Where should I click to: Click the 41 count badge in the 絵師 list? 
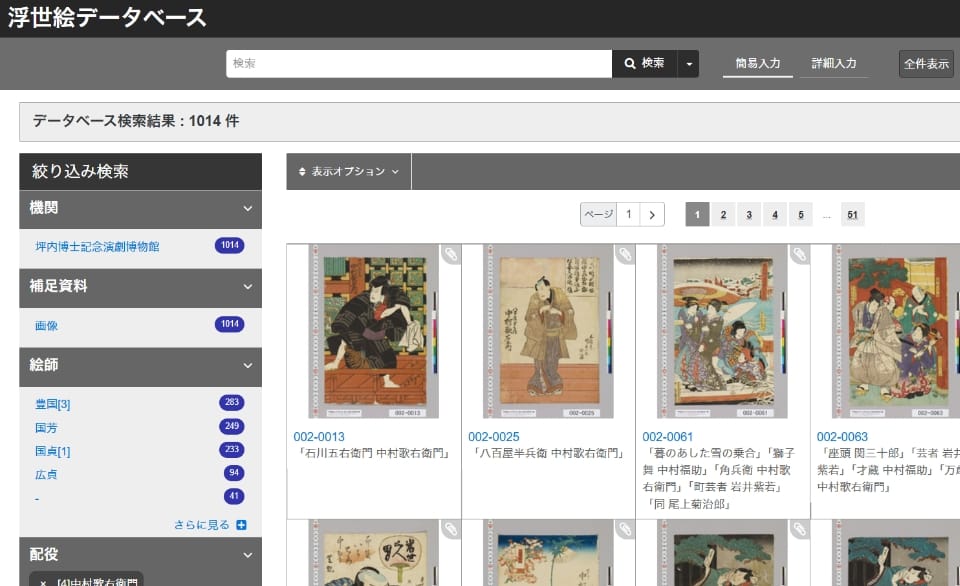234,496
